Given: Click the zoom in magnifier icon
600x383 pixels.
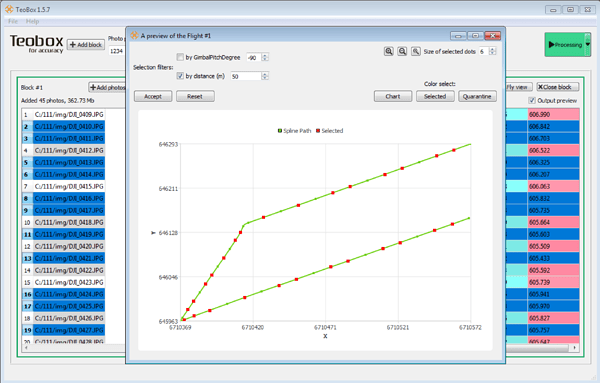Looking at the screenshot, I should tap(388, 51).
